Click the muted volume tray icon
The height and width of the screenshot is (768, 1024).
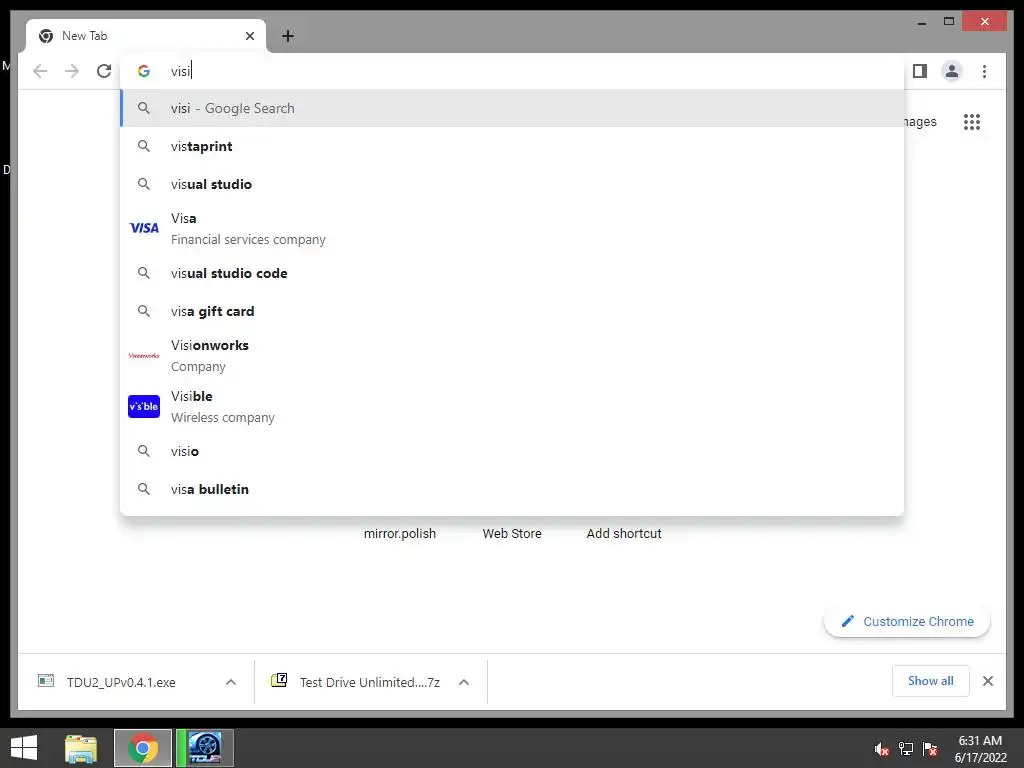pyautogui.click(x=882, y=749)
